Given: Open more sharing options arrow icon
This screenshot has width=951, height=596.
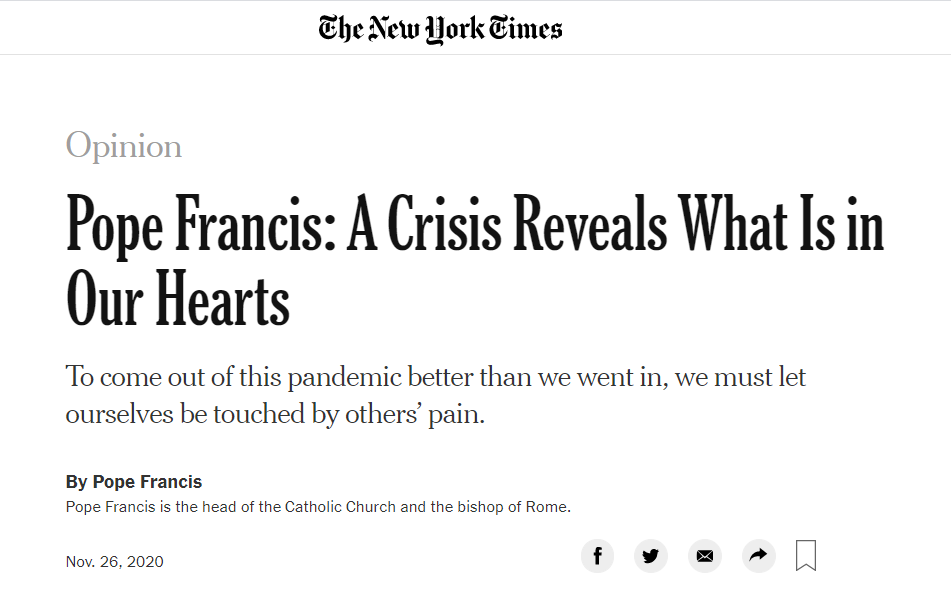Looking at the screenshot, I should point(759,556).
